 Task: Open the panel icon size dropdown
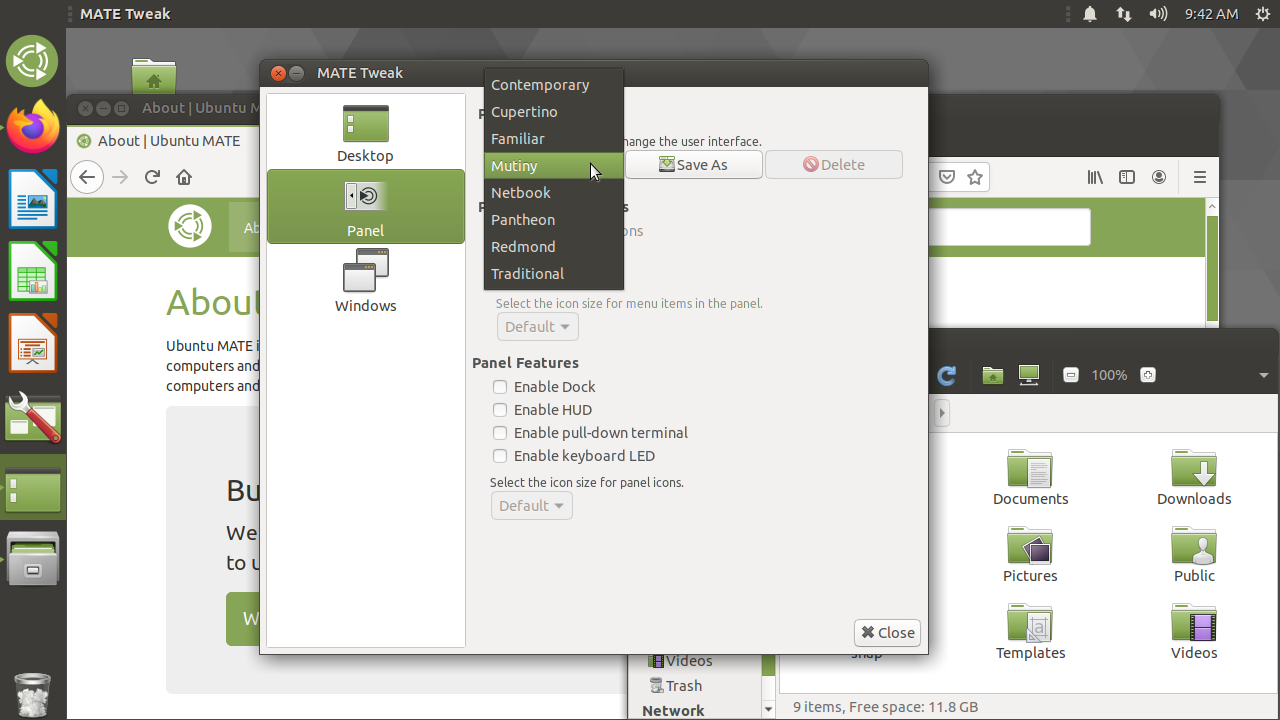click(532, 506)
